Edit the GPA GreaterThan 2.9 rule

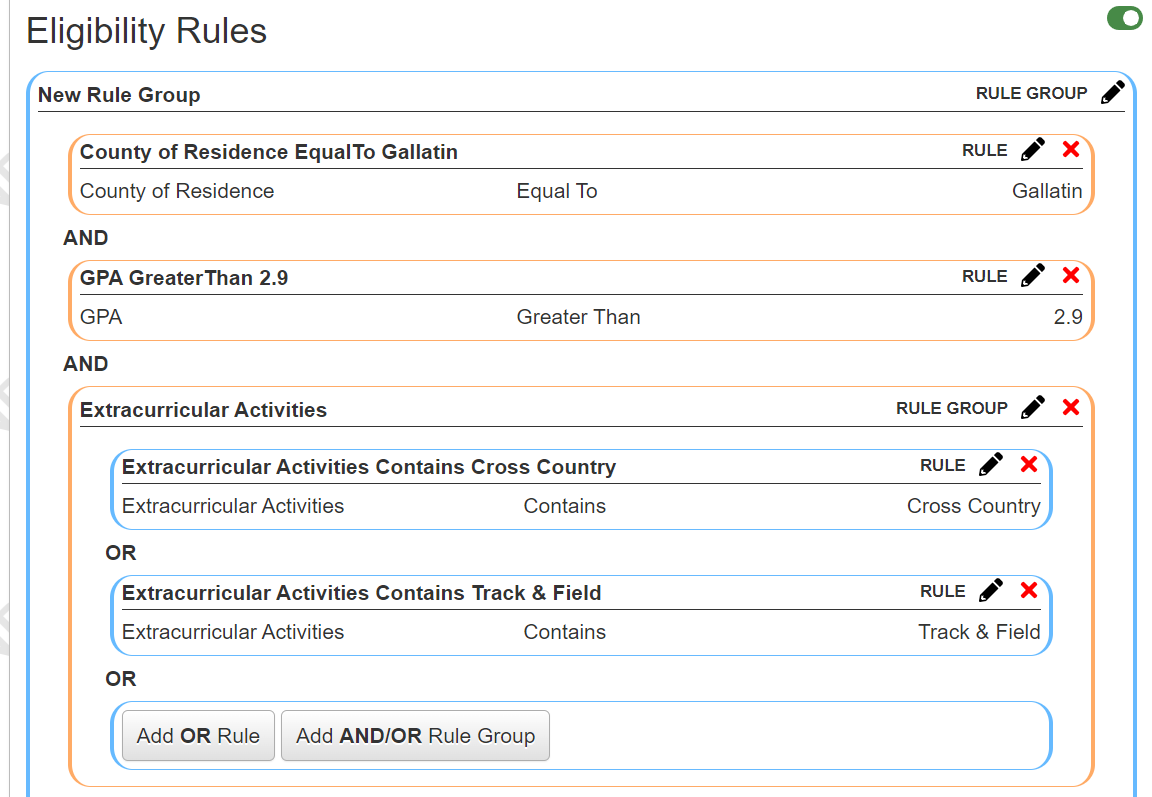tap(1033, 274)
